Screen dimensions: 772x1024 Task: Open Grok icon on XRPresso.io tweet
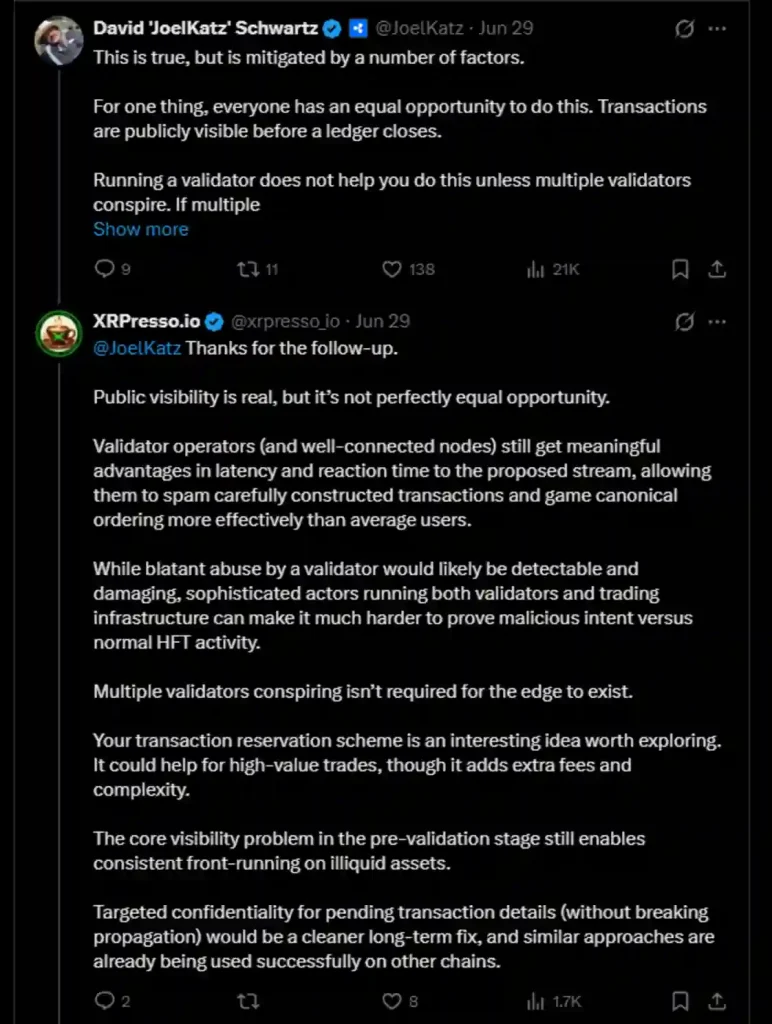coord(684,322)
